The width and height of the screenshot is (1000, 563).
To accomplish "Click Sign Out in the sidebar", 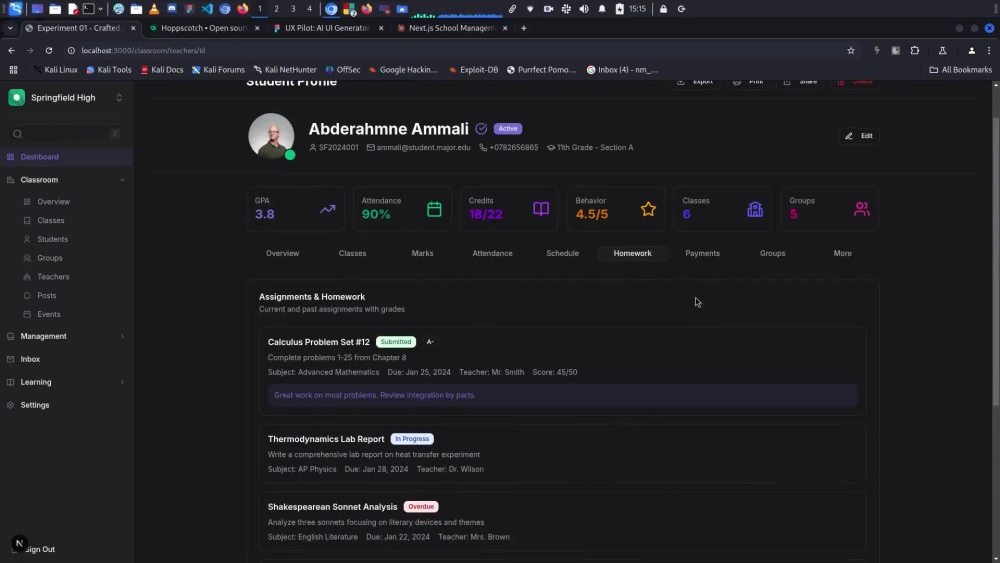I will [40, 549].
